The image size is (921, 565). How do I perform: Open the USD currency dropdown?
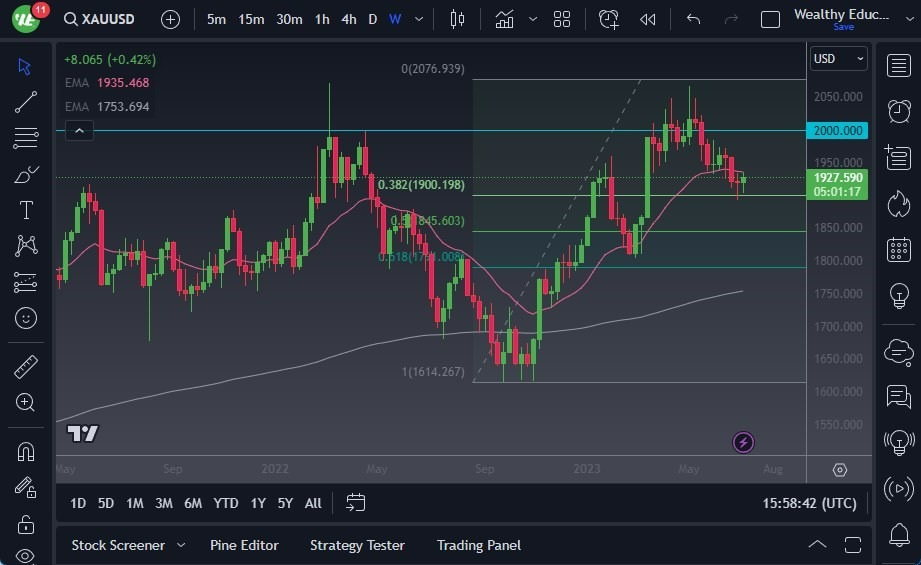[838, 59]
